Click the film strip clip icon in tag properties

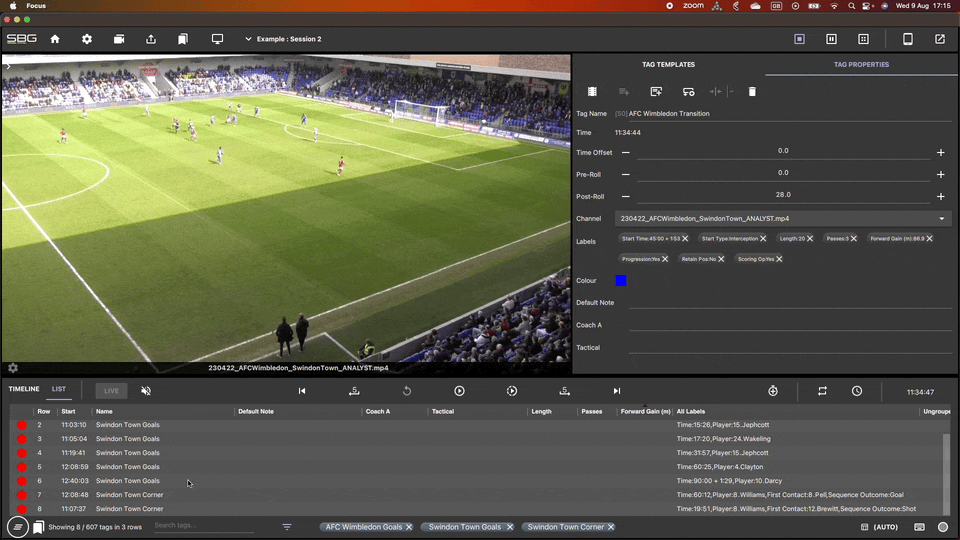pyautogui.click(x=592, y=92)
